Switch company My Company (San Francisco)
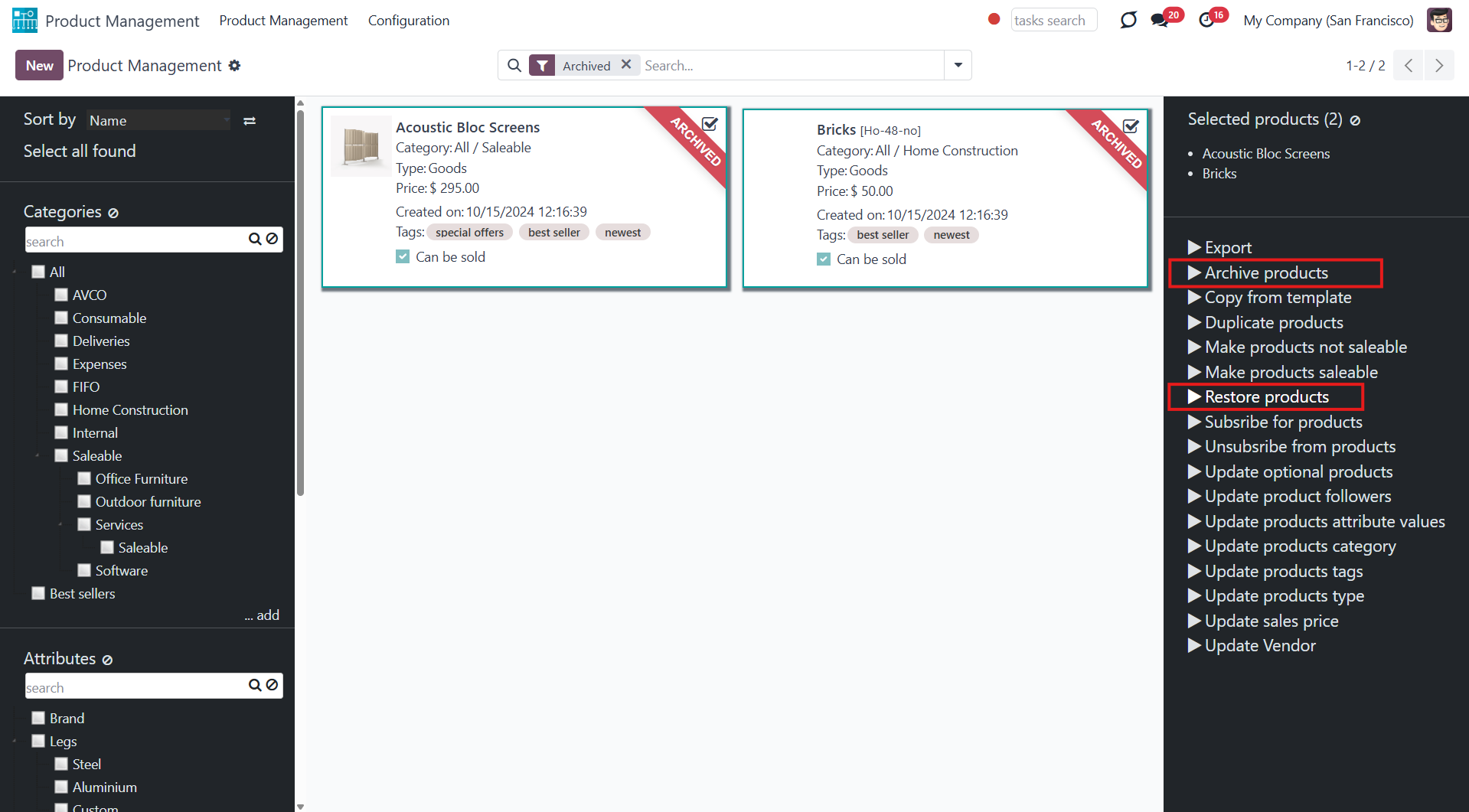The height and width of the screenshot is (812, 1469). (1328, 21)
